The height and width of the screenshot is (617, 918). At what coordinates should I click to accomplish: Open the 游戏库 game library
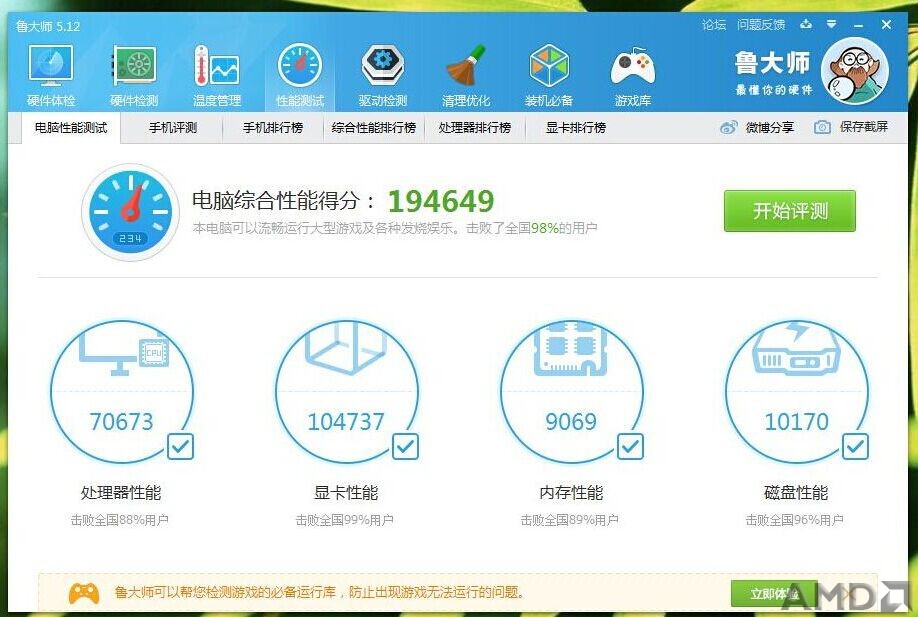click(x=633, y=76)
